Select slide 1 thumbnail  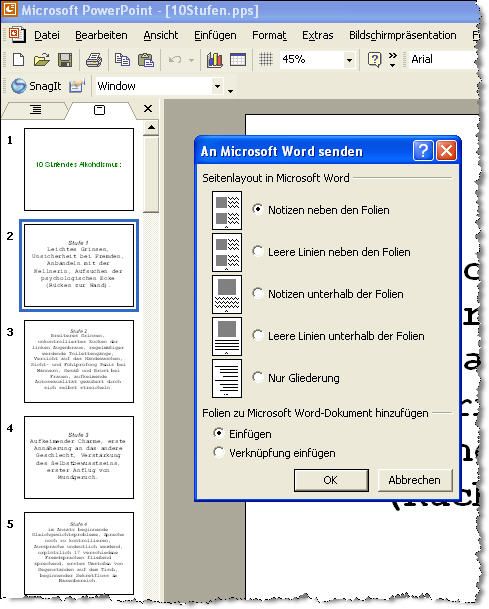(x=79, y=169)
